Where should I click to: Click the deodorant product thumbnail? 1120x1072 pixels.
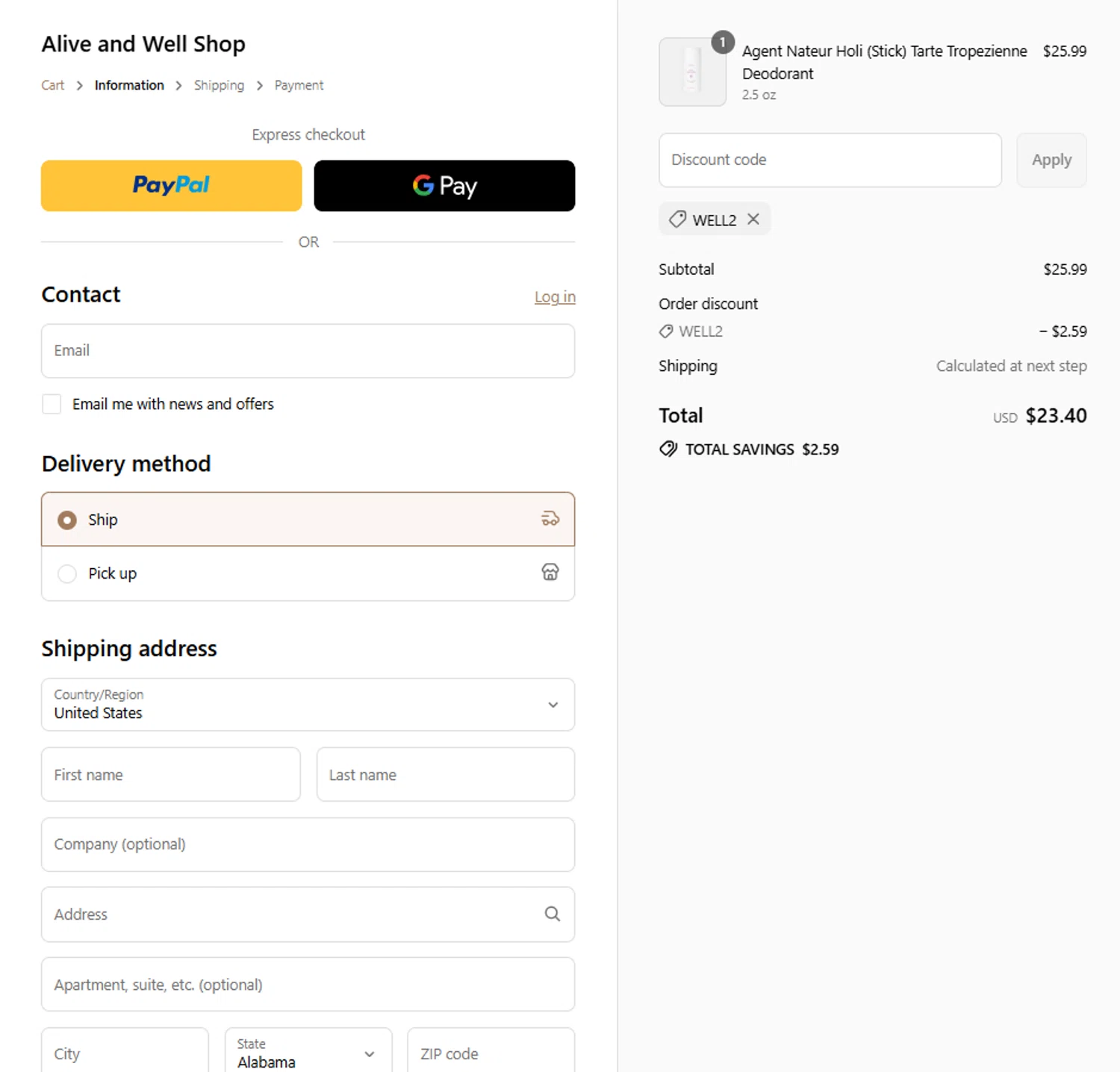pyautogui.click(x=692, y=72)
